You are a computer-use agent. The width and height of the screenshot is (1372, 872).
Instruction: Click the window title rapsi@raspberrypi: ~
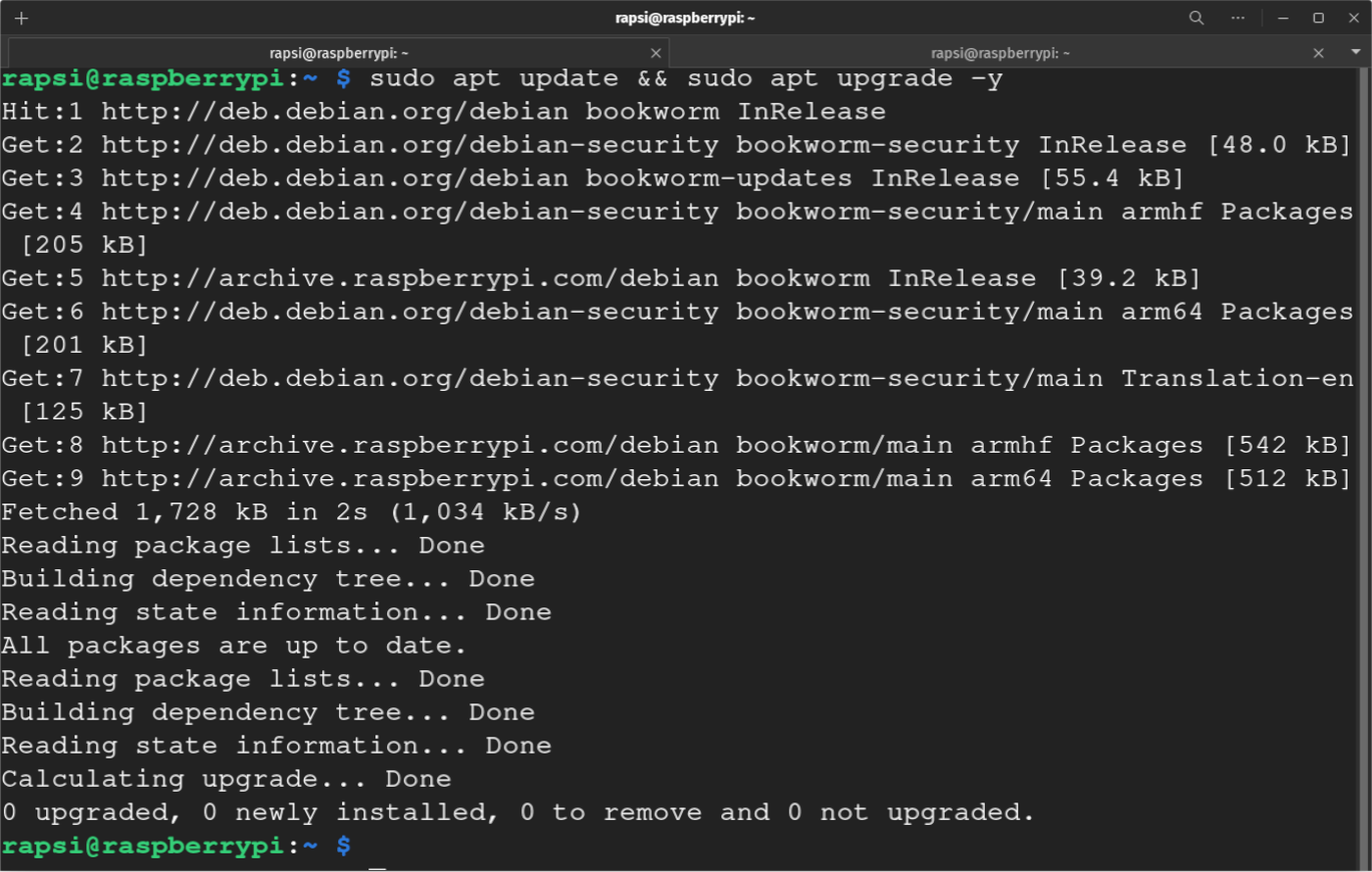pos(685,18)
